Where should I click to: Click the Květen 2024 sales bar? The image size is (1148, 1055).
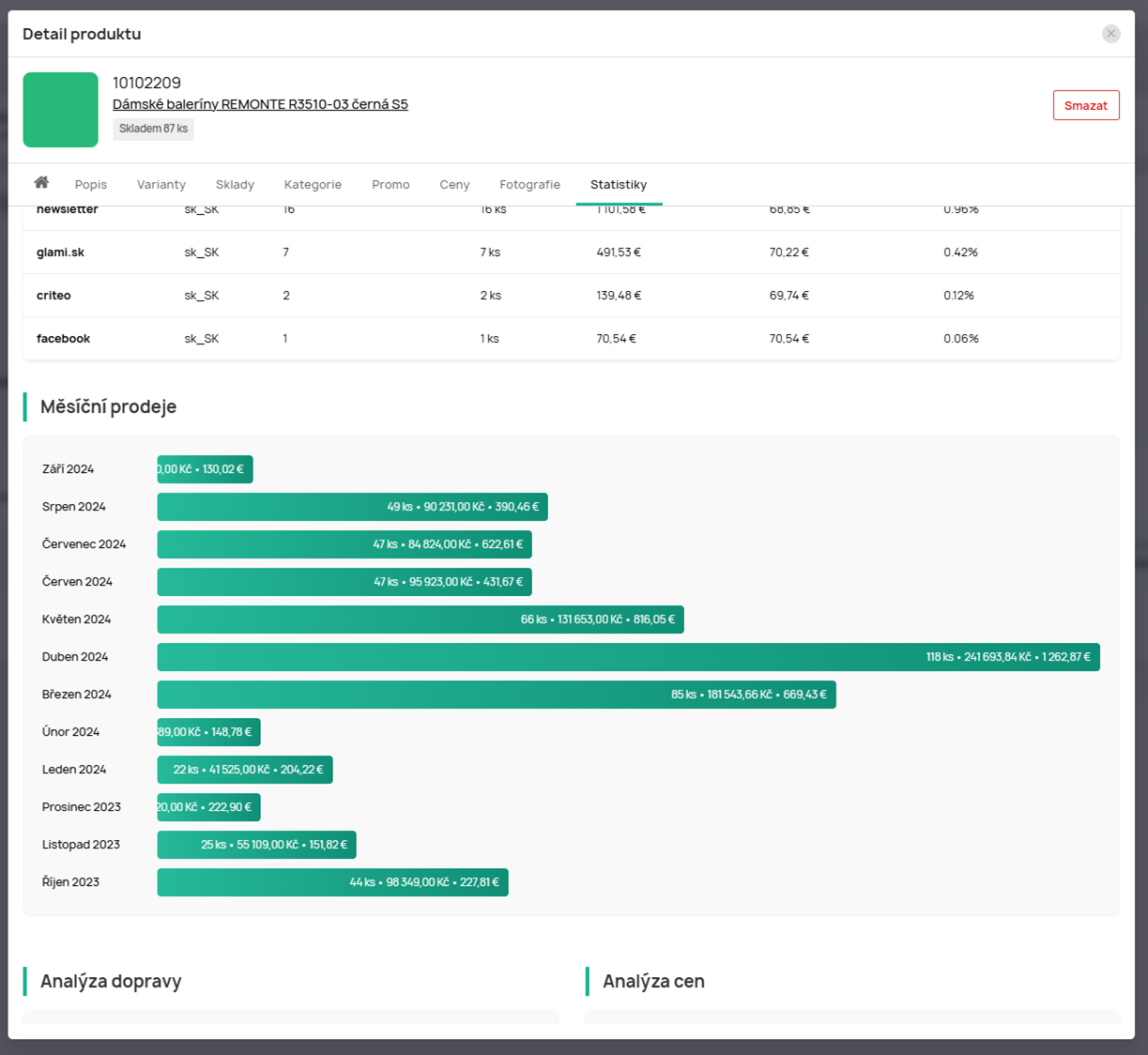[x=420, y=619]
